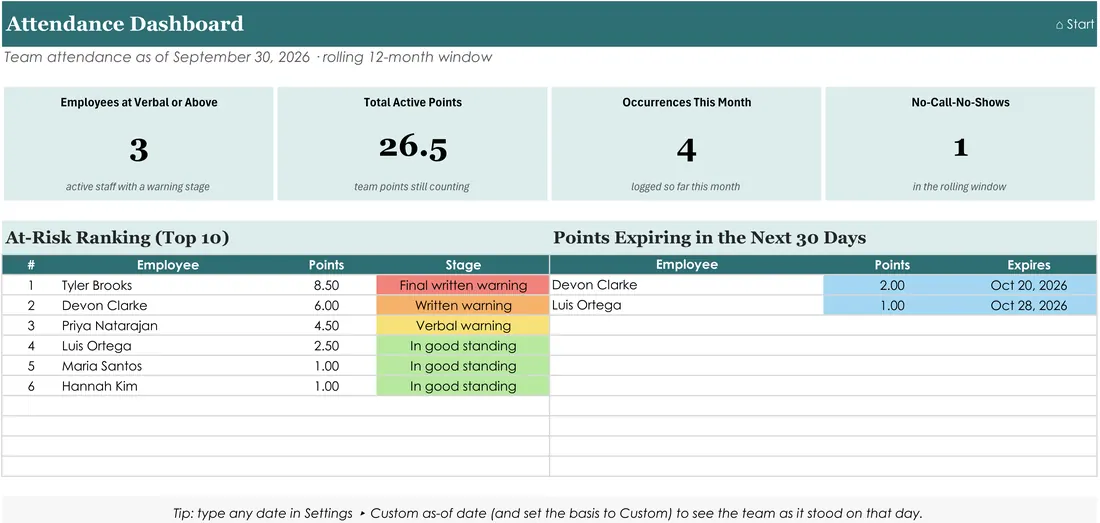Click the 1.00 expiring points cell for Luis Ortega
The width and height of the screenshot is (1100, 523).
point(892,306)
